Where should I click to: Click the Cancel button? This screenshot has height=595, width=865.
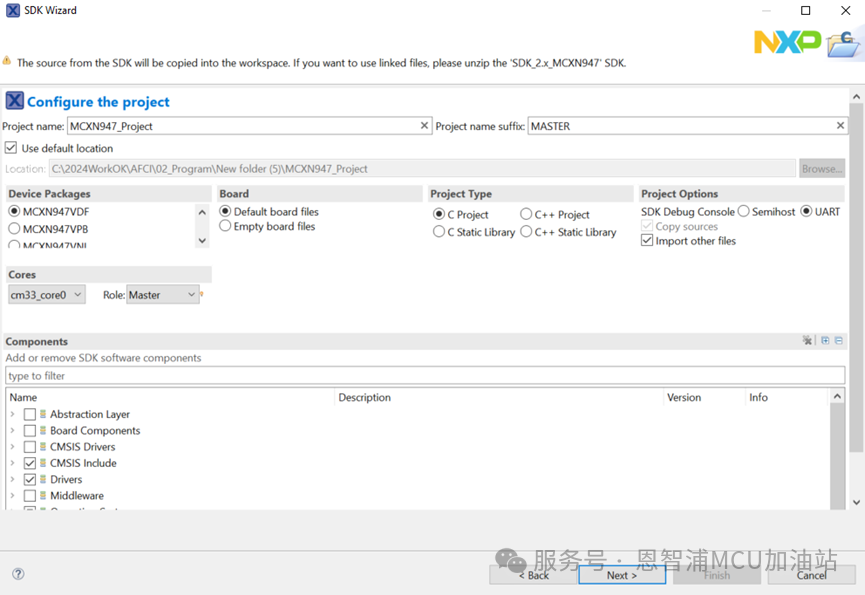tap(811, 575)
